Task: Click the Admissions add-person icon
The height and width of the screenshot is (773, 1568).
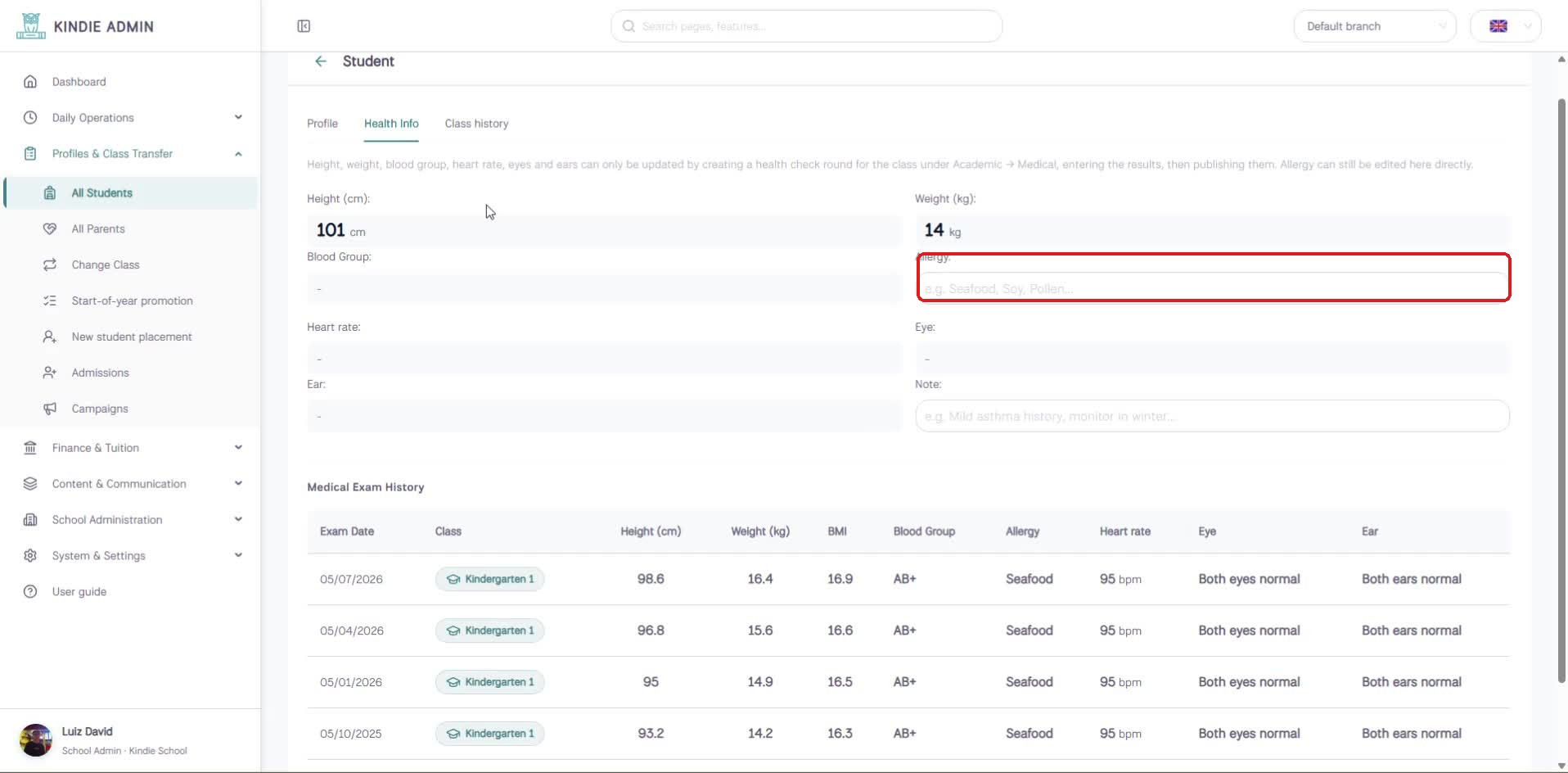Action: point(50,373)
